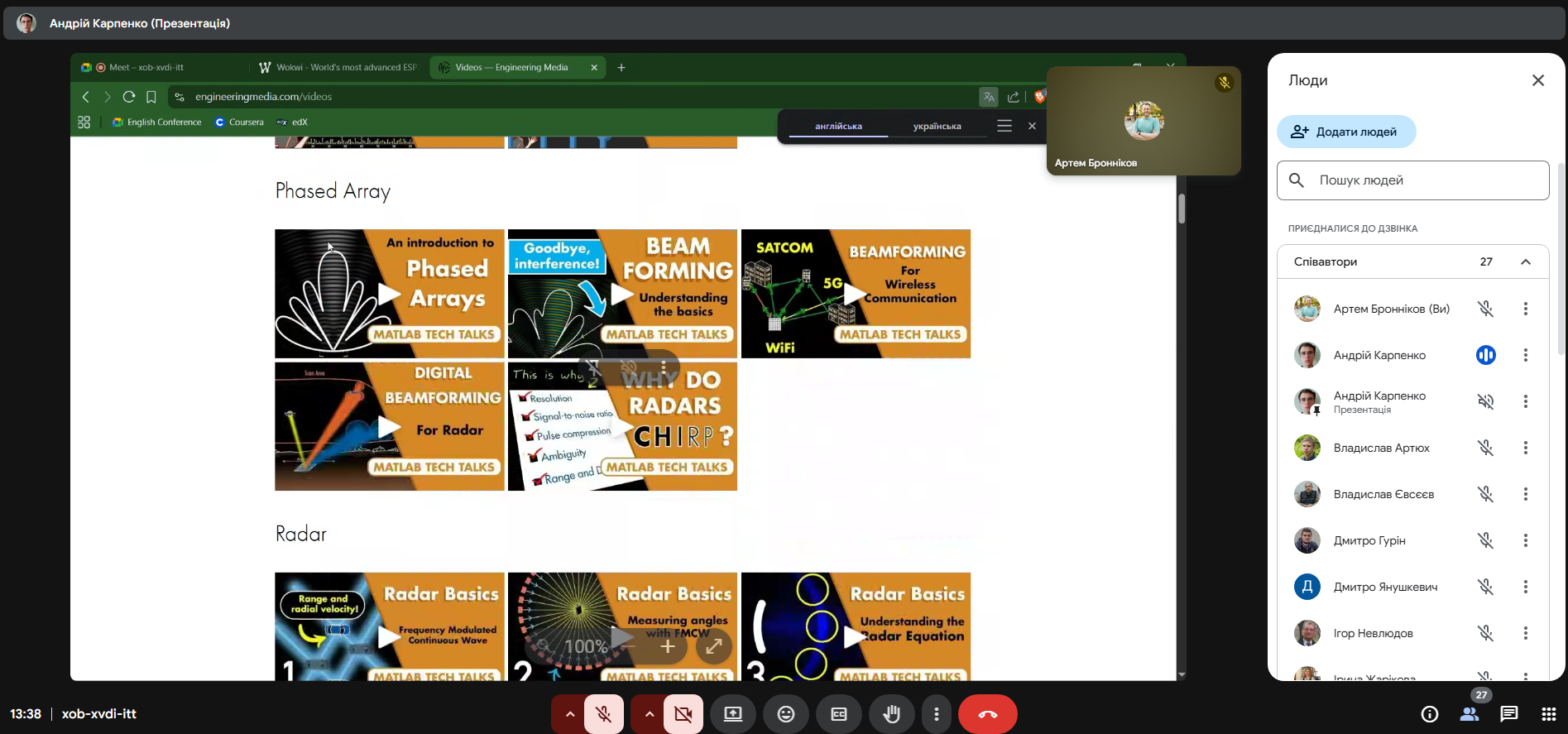This screenshot has height=734, width=1568.
Task: Hang up with red leave call button
Action: pos(987,714)
